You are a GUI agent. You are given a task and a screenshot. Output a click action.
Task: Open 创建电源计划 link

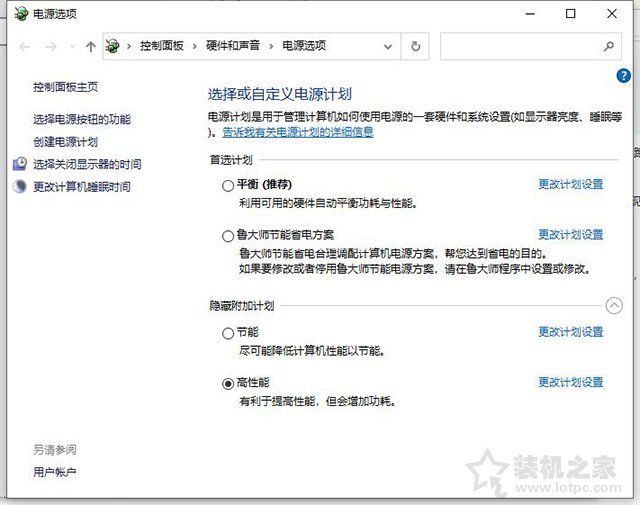[x=65, y=142]
